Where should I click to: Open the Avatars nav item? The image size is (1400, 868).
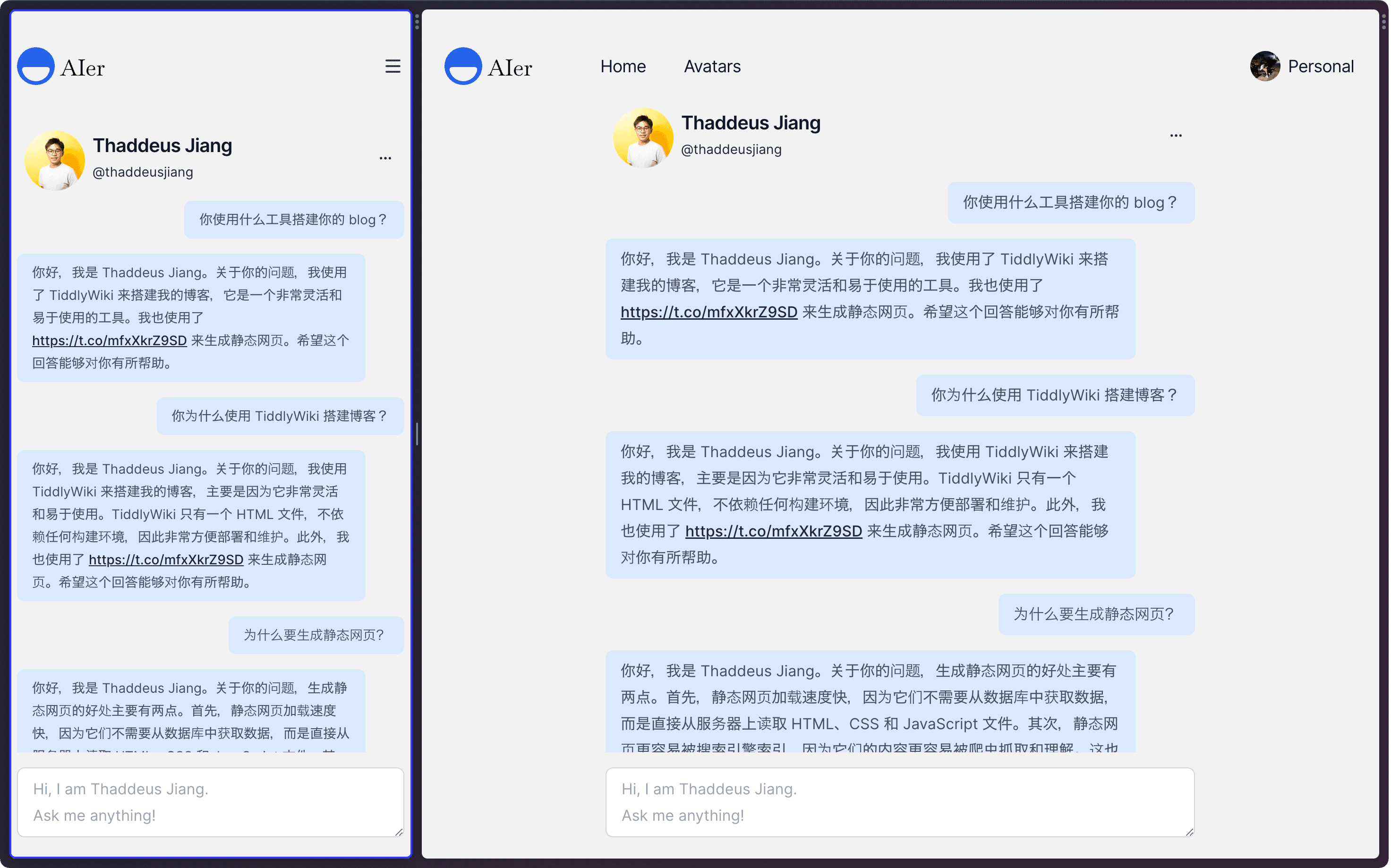click(712, 67)
